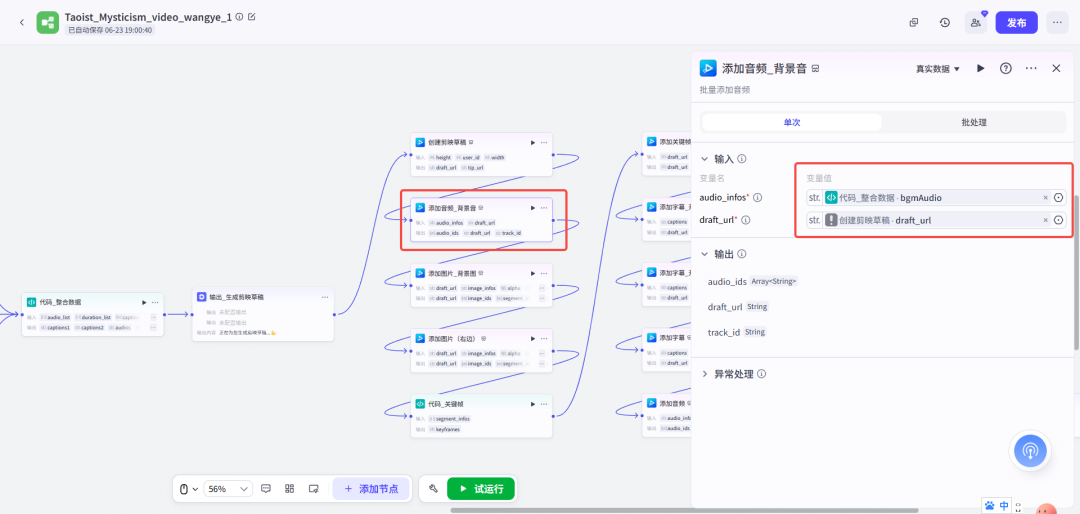Open more options on 代码_整合数据 node
This screenshot has width=1080, height=514.
click(156, 302)
